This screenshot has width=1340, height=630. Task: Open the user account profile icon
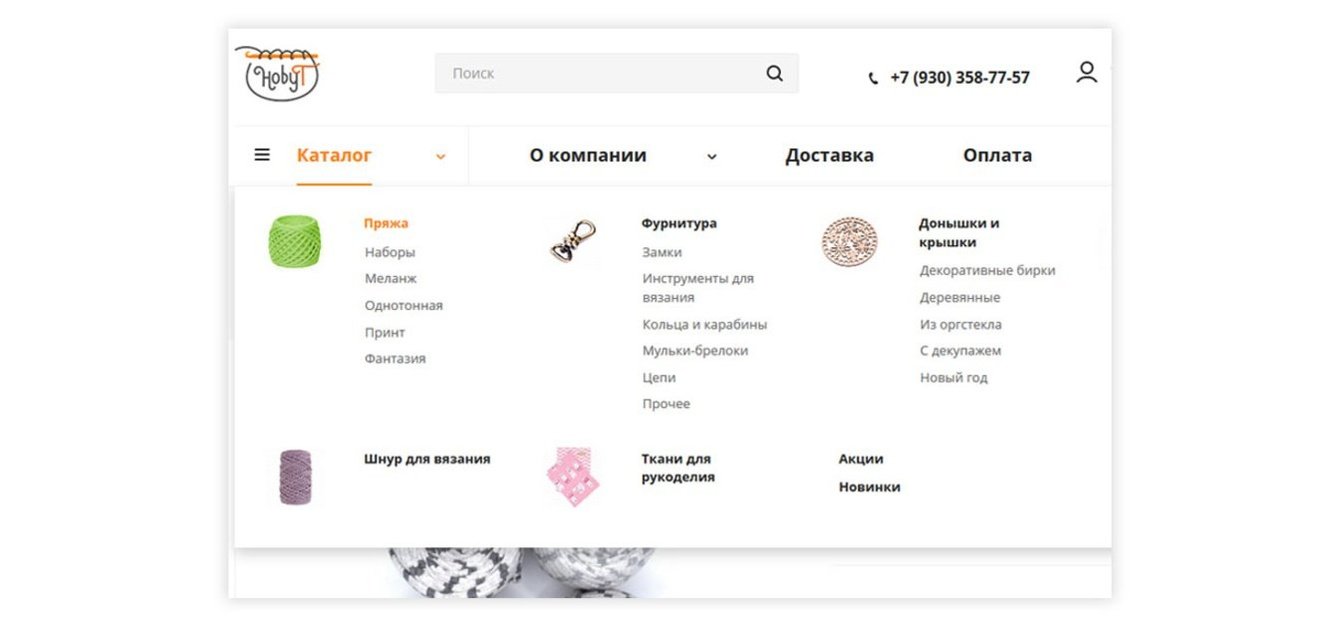[1086, 73]
